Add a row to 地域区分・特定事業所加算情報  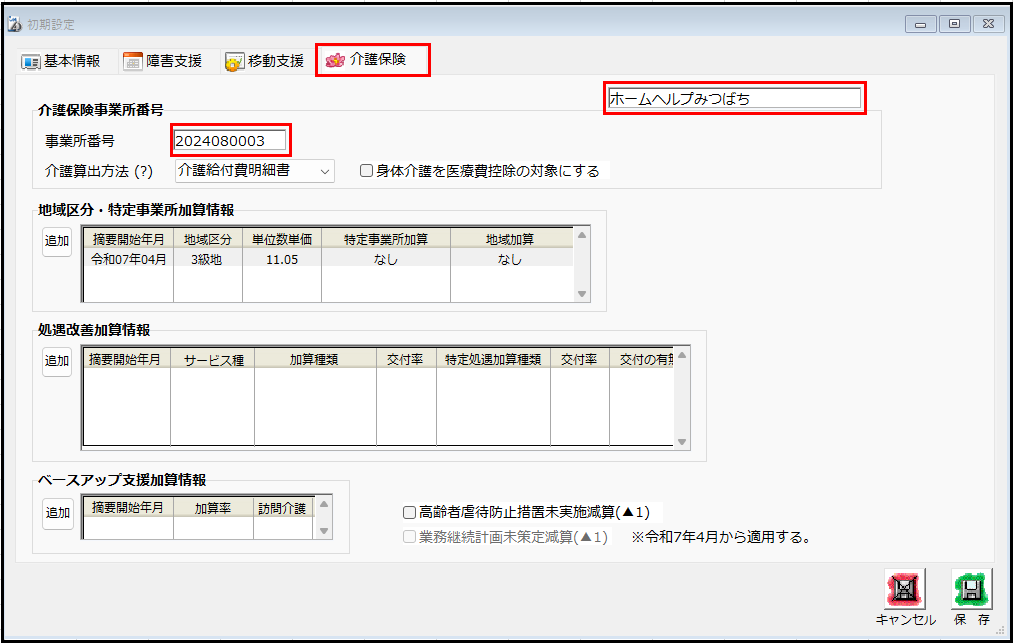57,241
